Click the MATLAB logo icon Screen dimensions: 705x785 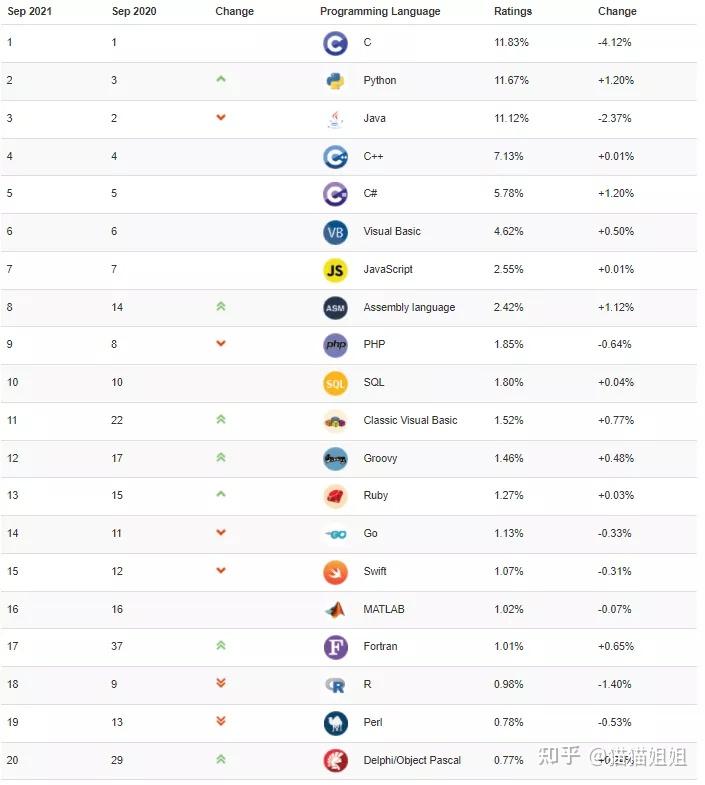click(x=335, y=609)
